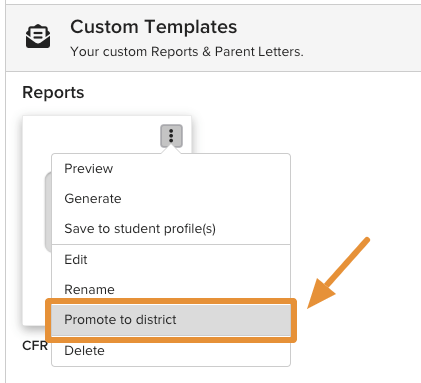
Task: Select Preview from the context menu
Action: click(171, 169)
